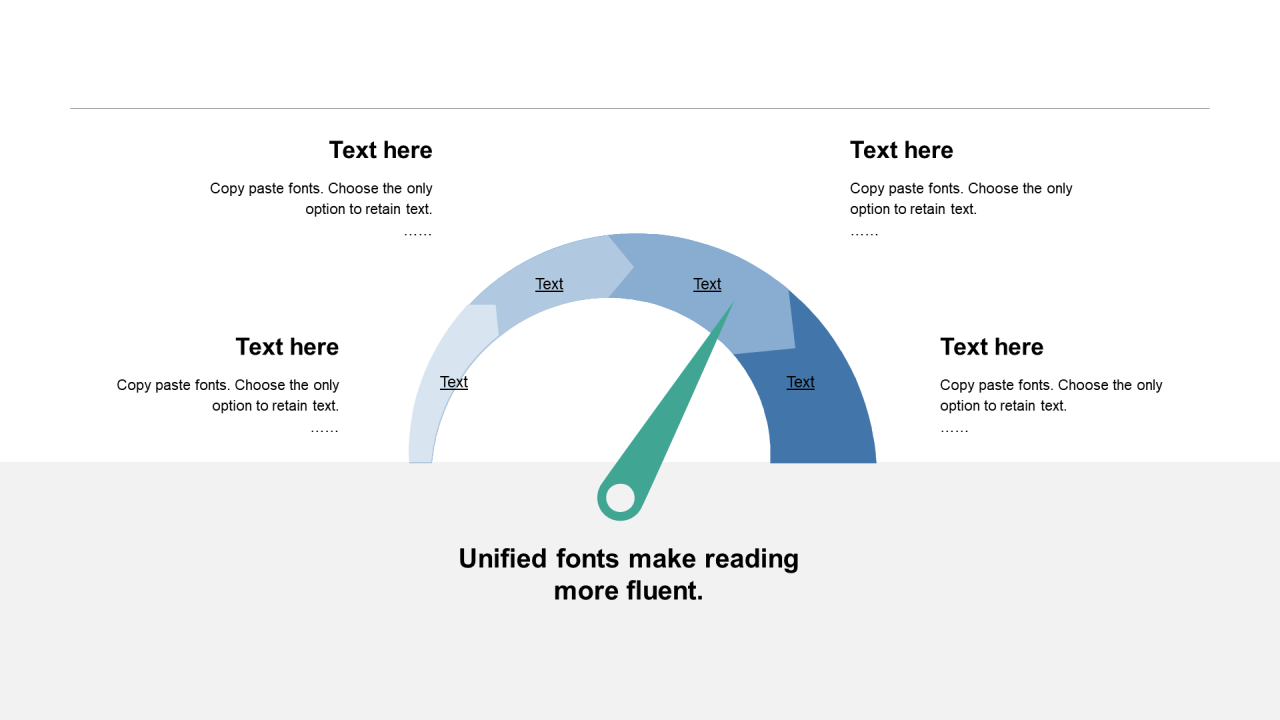Open the Text link on second gauge segment
Viewport: 1280px width, 720px height.
(x=549, y=284)
